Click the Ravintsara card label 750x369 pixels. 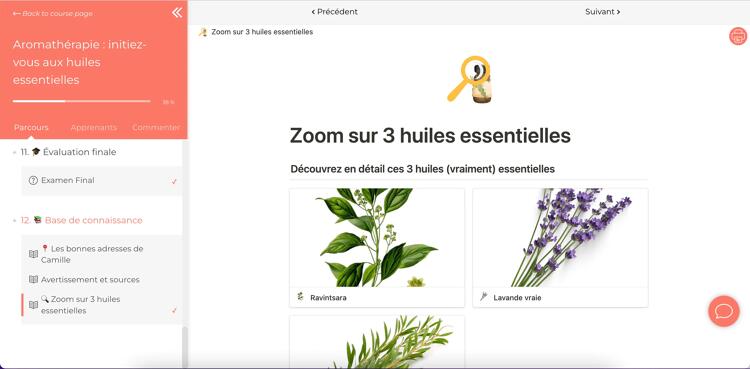tap(328, 298)
